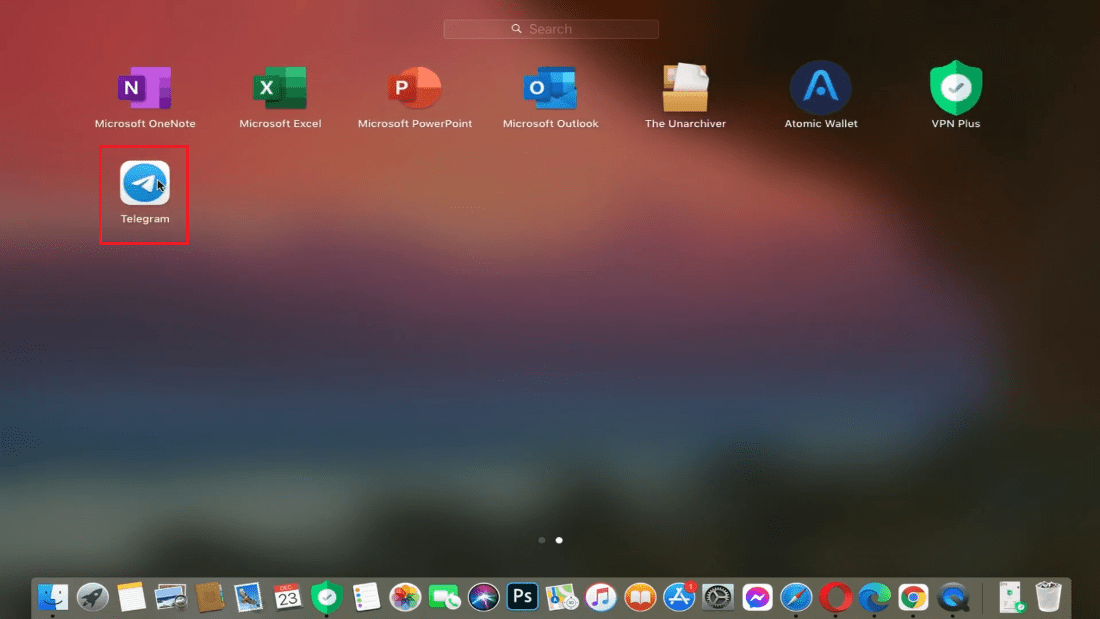Open Calendar showing 23 in Dock
Image resolution: width=1100 pixels, height=619 pixels.
click(x=287, y=597)
